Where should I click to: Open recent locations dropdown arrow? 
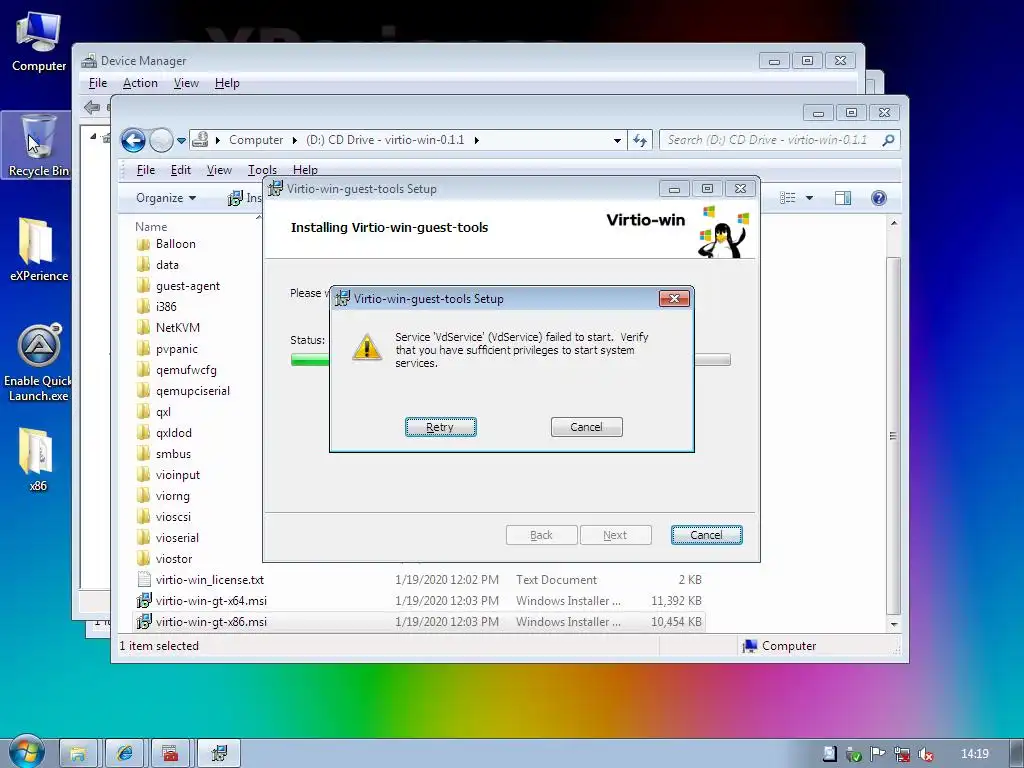[x=181, y=140]
